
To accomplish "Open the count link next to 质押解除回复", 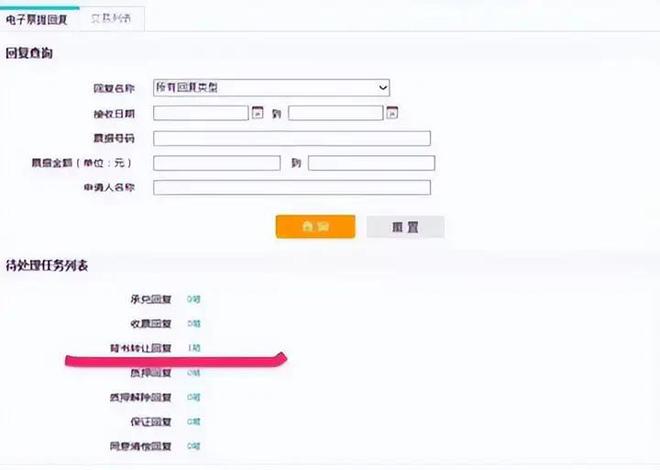I will click(194, 397).
